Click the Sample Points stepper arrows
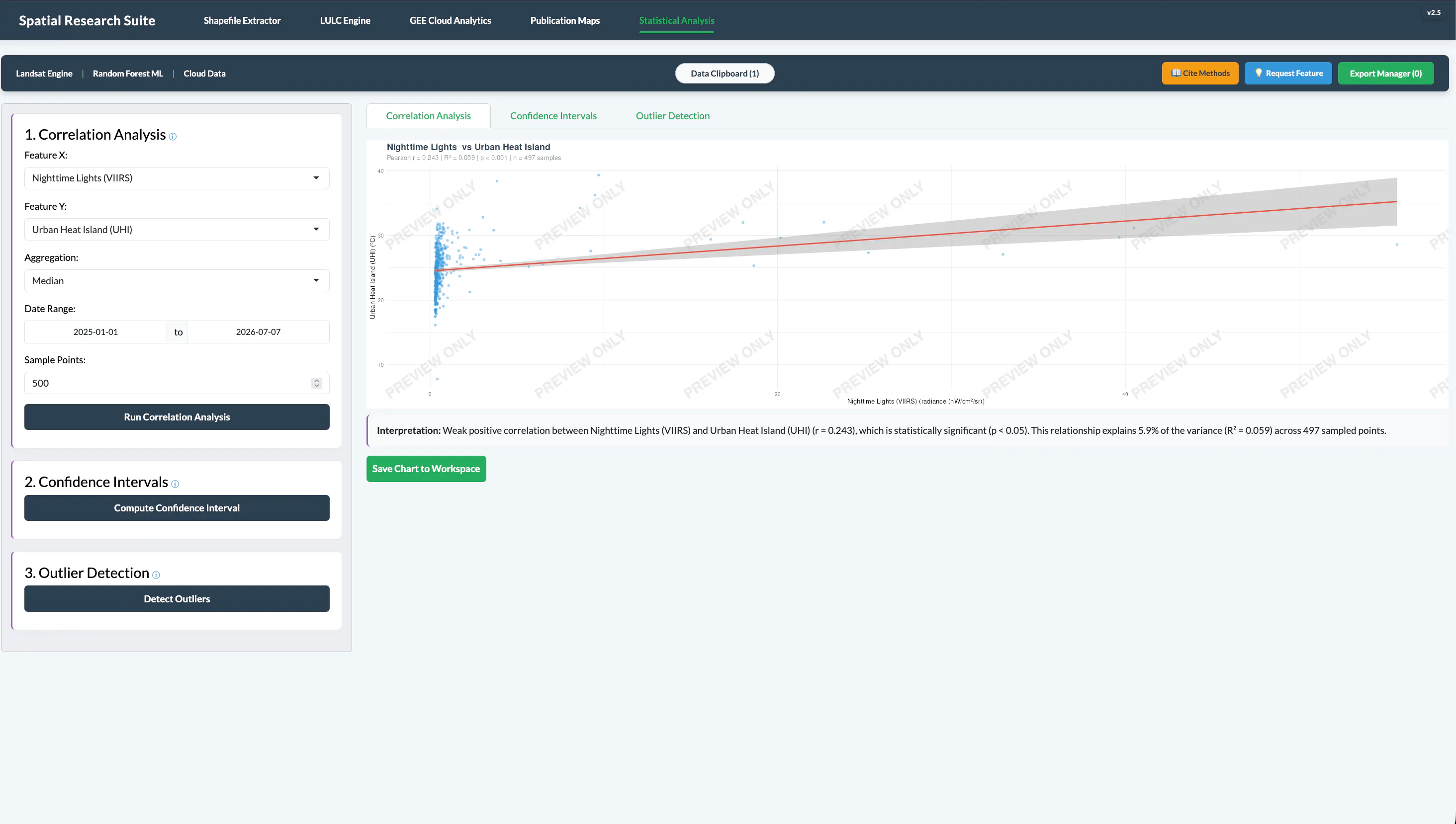The image size is (1456, 824). coord(316,383)
